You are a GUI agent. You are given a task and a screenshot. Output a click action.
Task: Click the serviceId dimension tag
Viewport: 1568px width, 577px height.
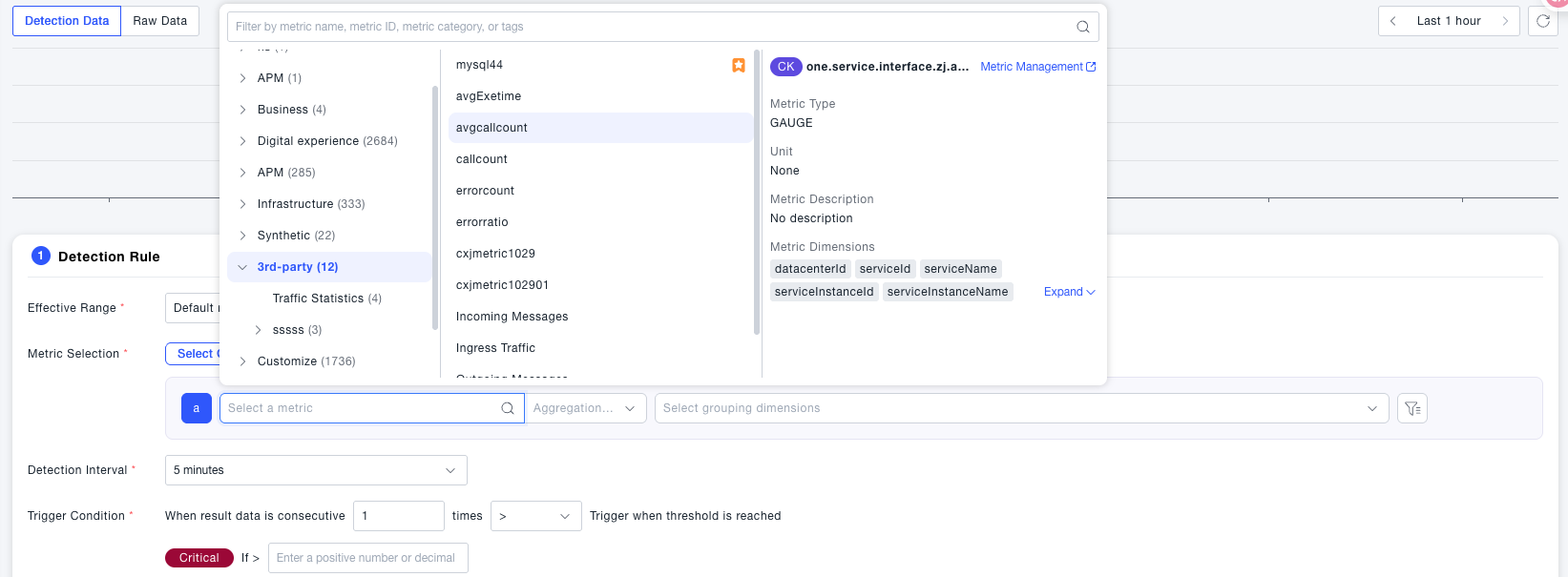[885, 269]
